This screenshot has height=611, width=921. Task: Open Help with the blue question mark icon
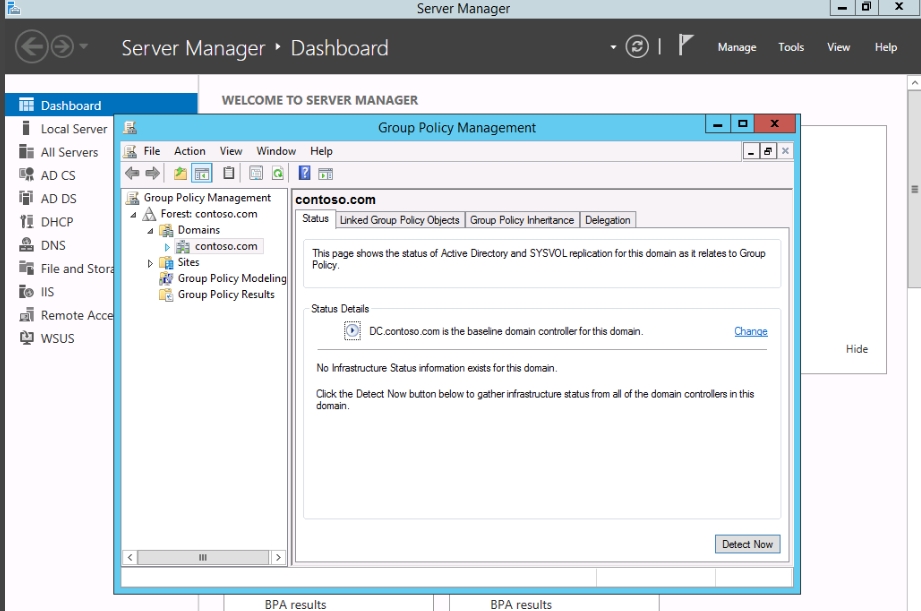304,173
